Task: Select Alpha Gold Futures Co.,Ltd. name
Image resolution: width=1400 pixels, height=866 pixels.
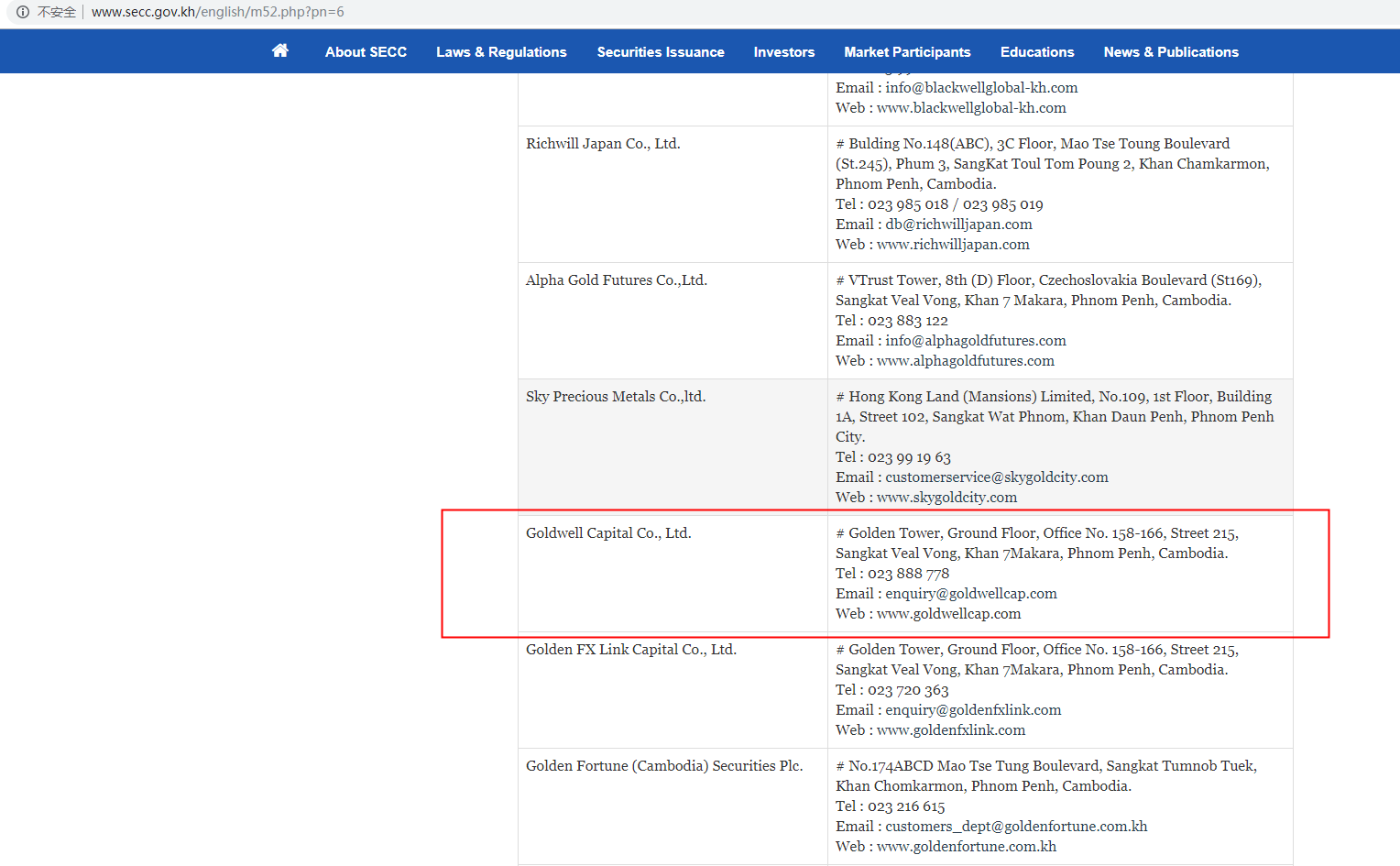Action: point(617,280)
